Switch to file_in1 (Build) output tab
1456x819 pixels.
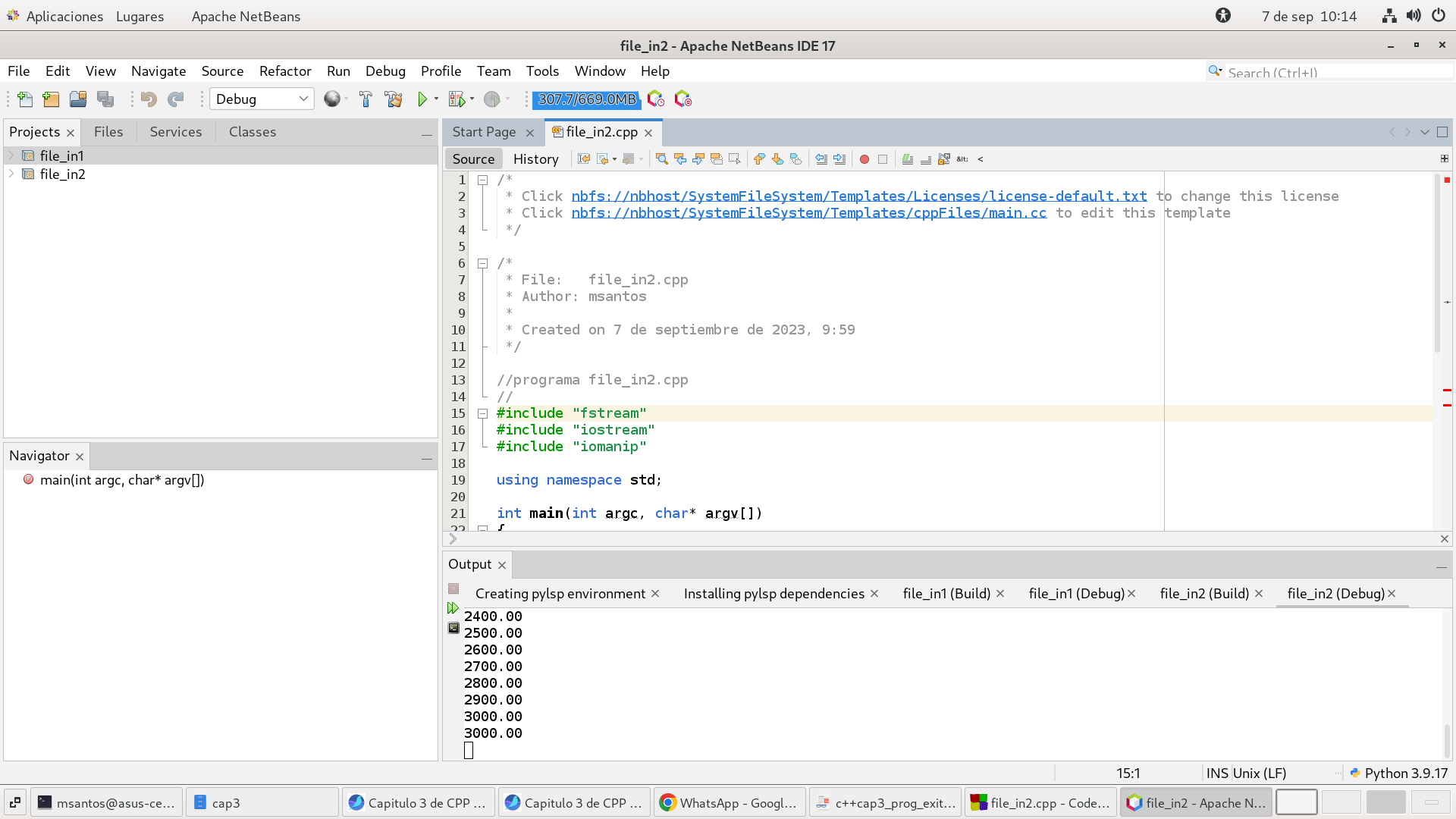click(x=946, y=594)
